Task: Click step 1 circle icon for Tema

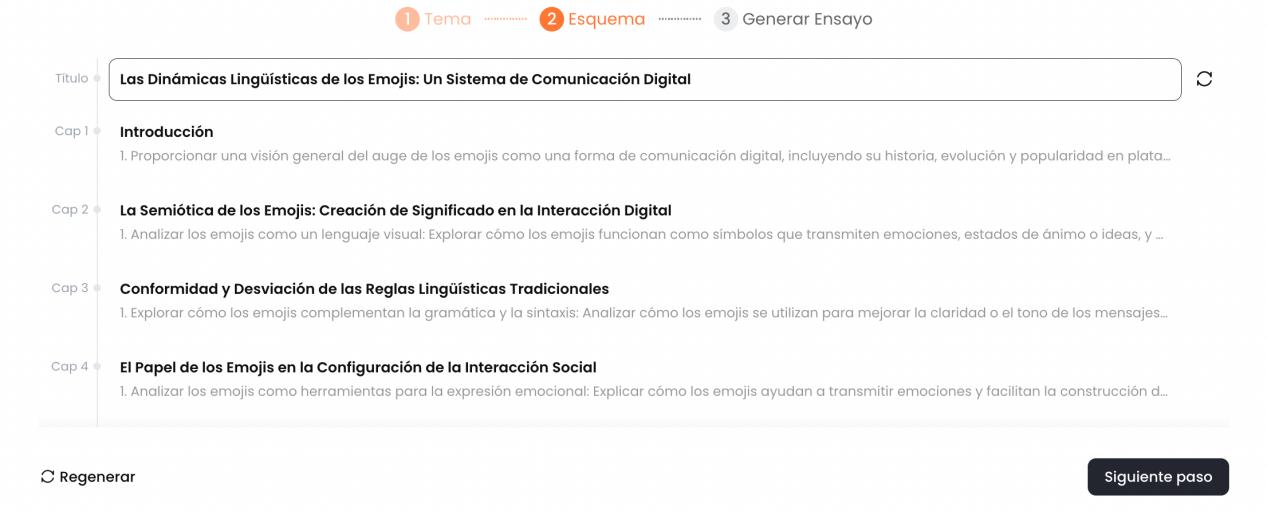Action: click(407, 19)
